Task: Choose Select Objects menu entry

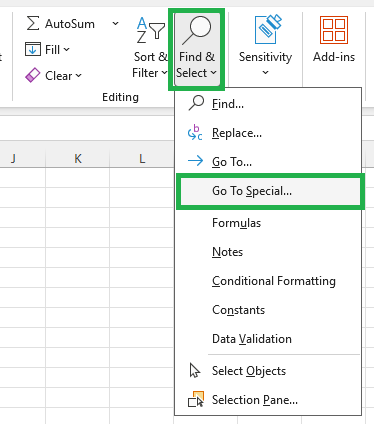Action: click(x=268, y=371)
